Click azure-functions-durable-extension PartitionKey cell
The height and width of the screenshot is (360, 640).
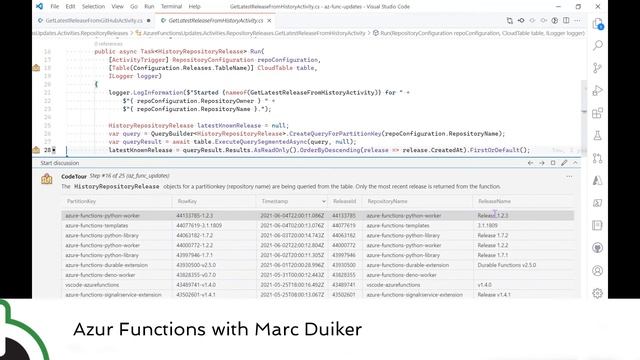click(x=106, y=265)
